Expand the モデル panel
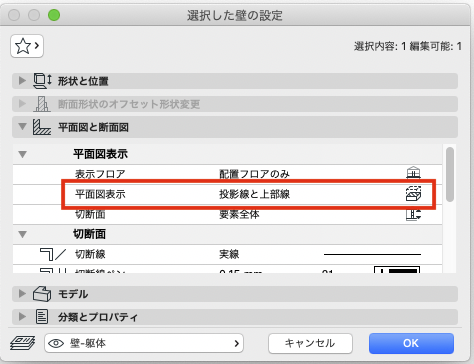 coord(22,294)
